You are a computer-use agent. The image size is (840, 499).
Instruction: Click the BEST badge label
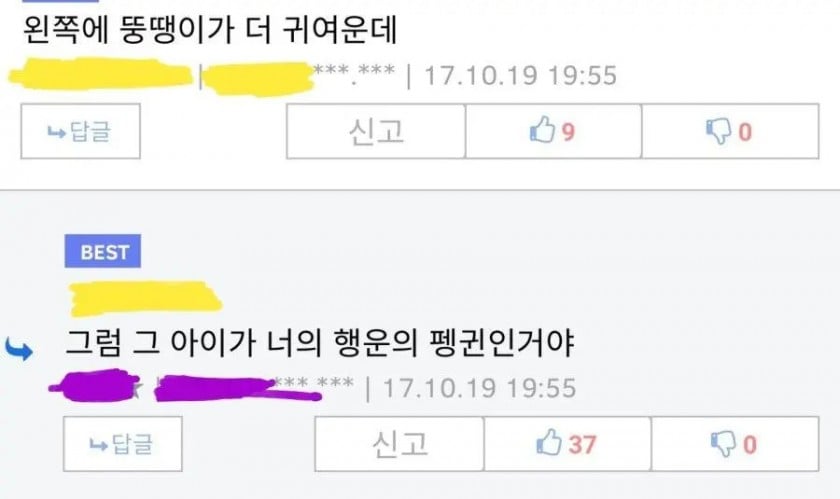coord(103,251)
